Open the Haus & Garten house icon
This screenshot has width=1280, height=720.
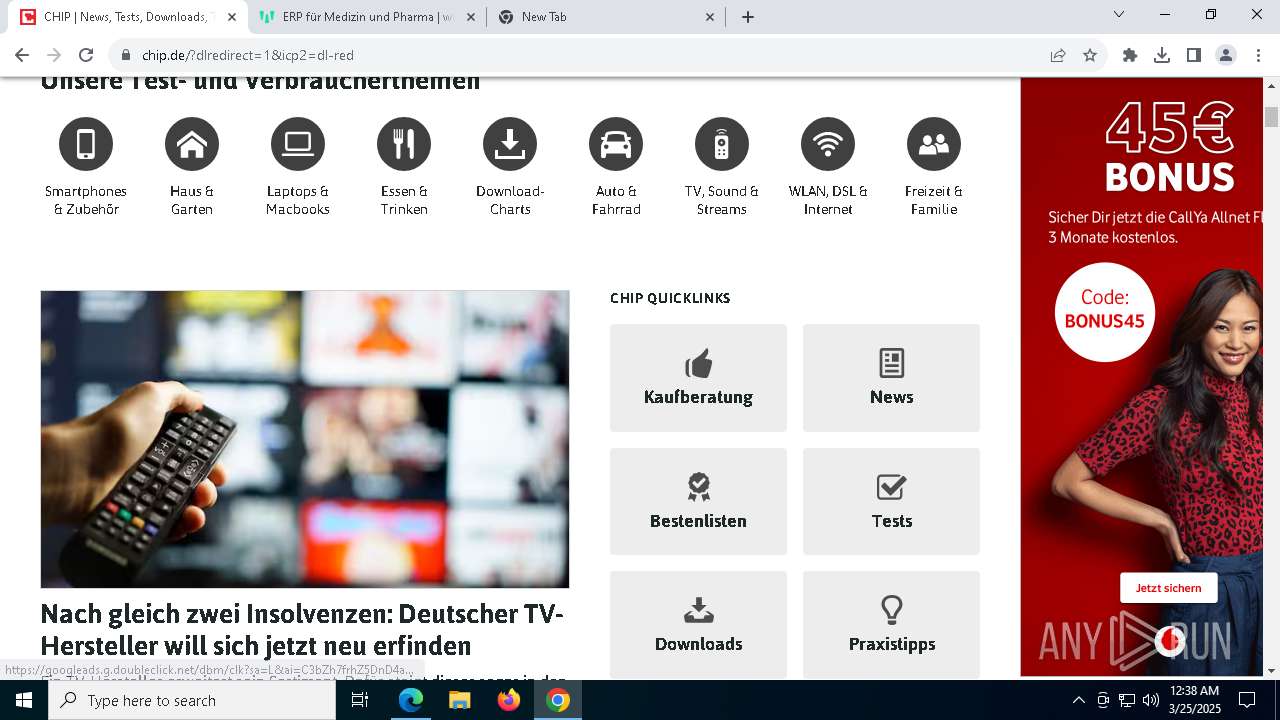coord(192,144)
